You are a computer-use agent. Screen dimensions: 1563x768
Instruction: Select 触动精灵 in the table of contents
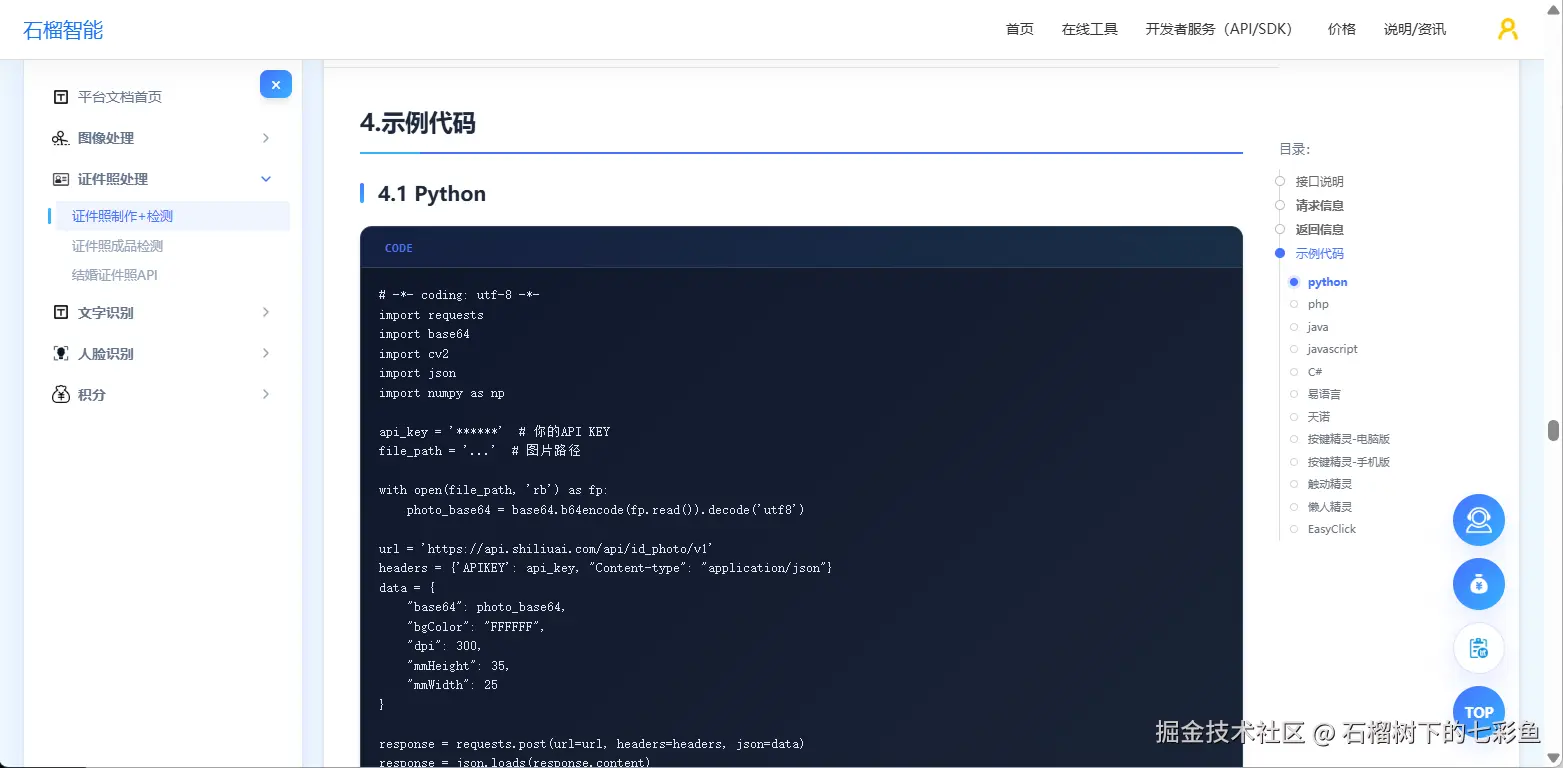(1330, 484)
